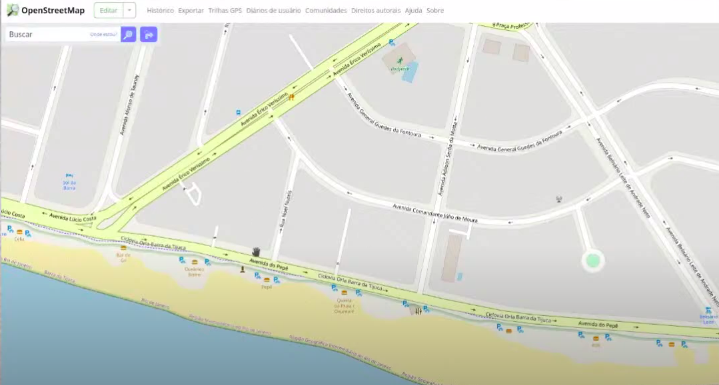Click the cutlery icon on the beachfront
The height and width of the screenshot is (385, 719).
coord(418,311)
